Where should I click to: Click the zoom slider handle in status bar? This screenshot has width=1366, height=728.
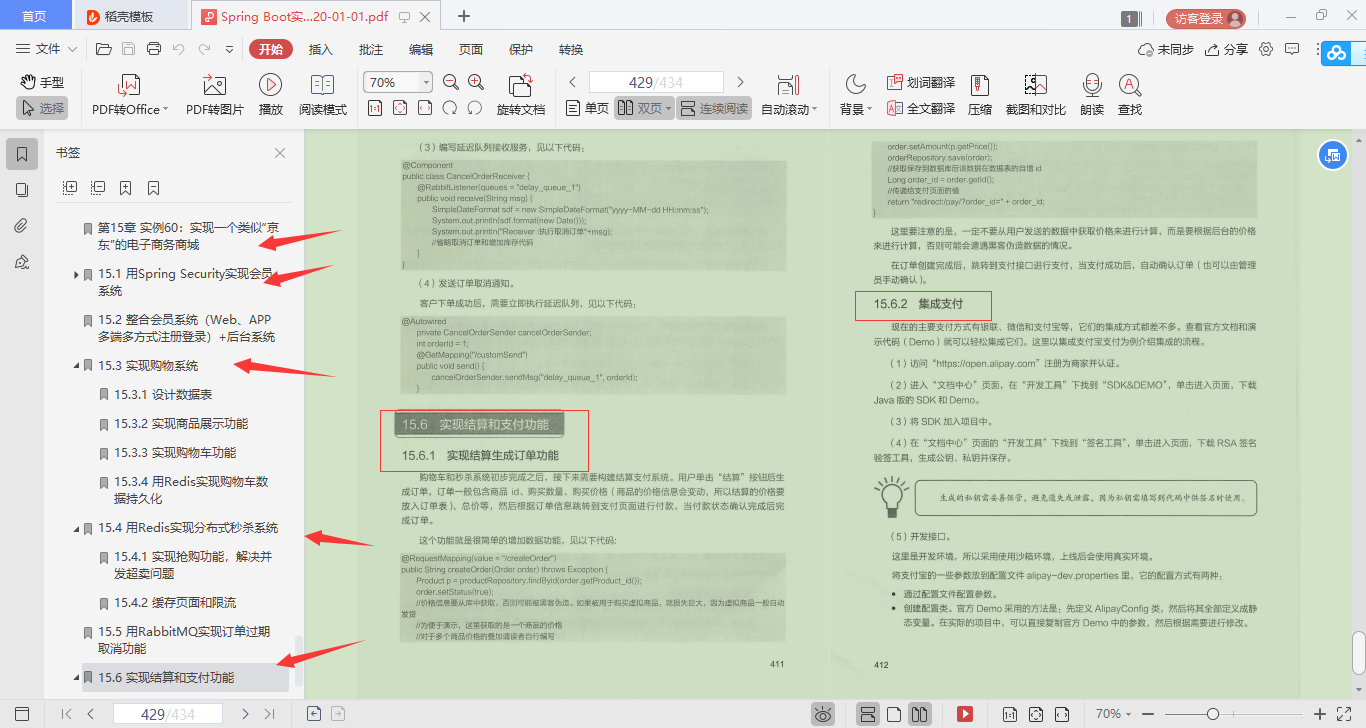coord(1212,714)
